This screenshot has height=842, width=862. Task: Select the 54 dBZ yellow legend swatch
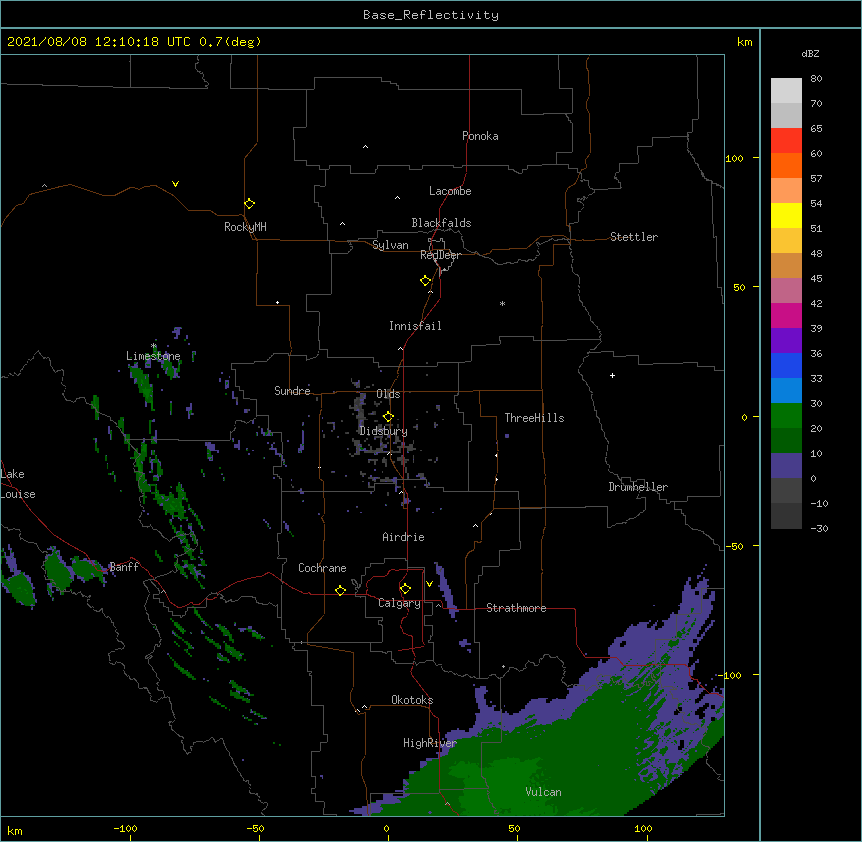(x=786, y=215)
